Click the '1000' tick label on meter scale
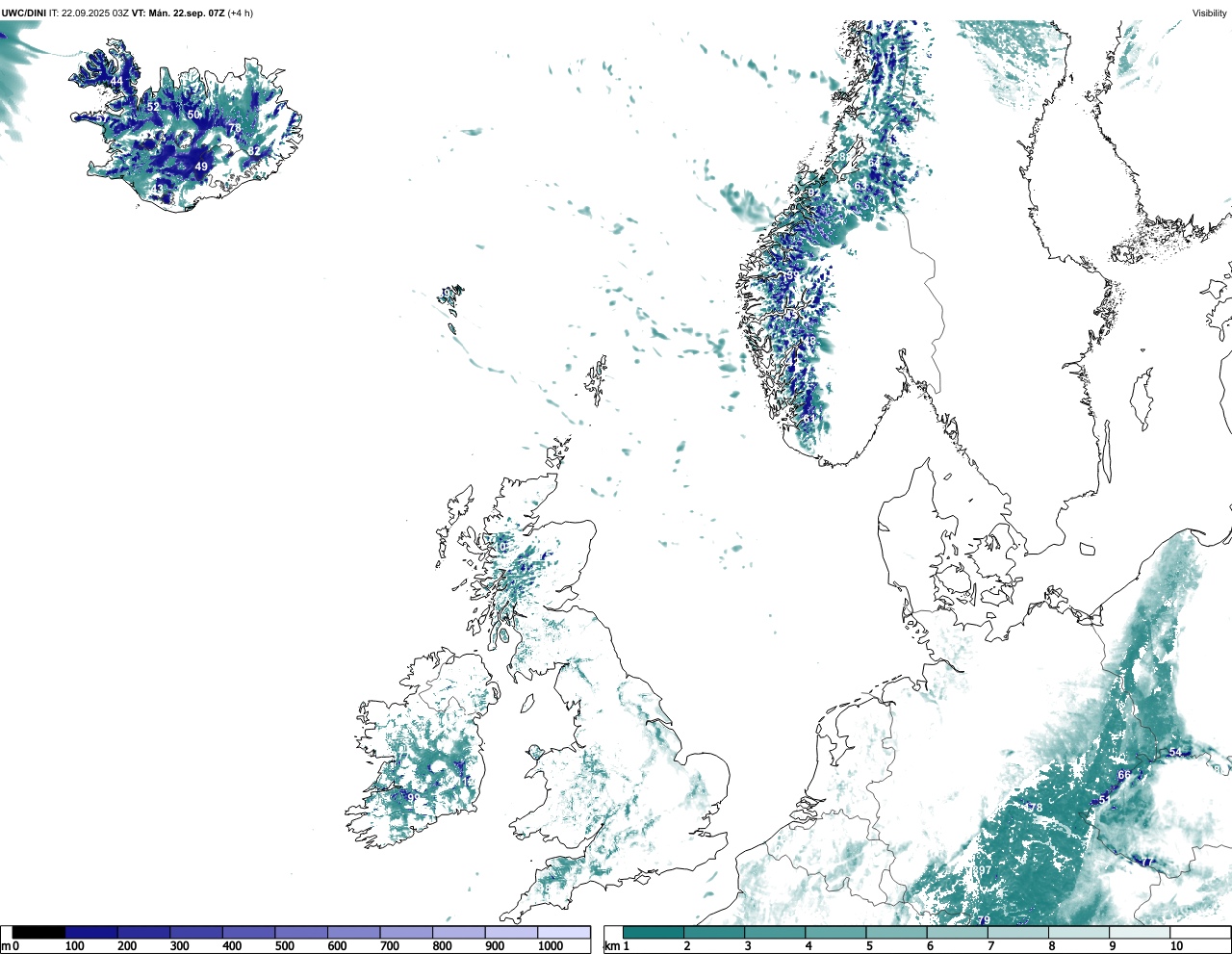Viewport: 1232px width, 954px height. [x=551, y=946]
